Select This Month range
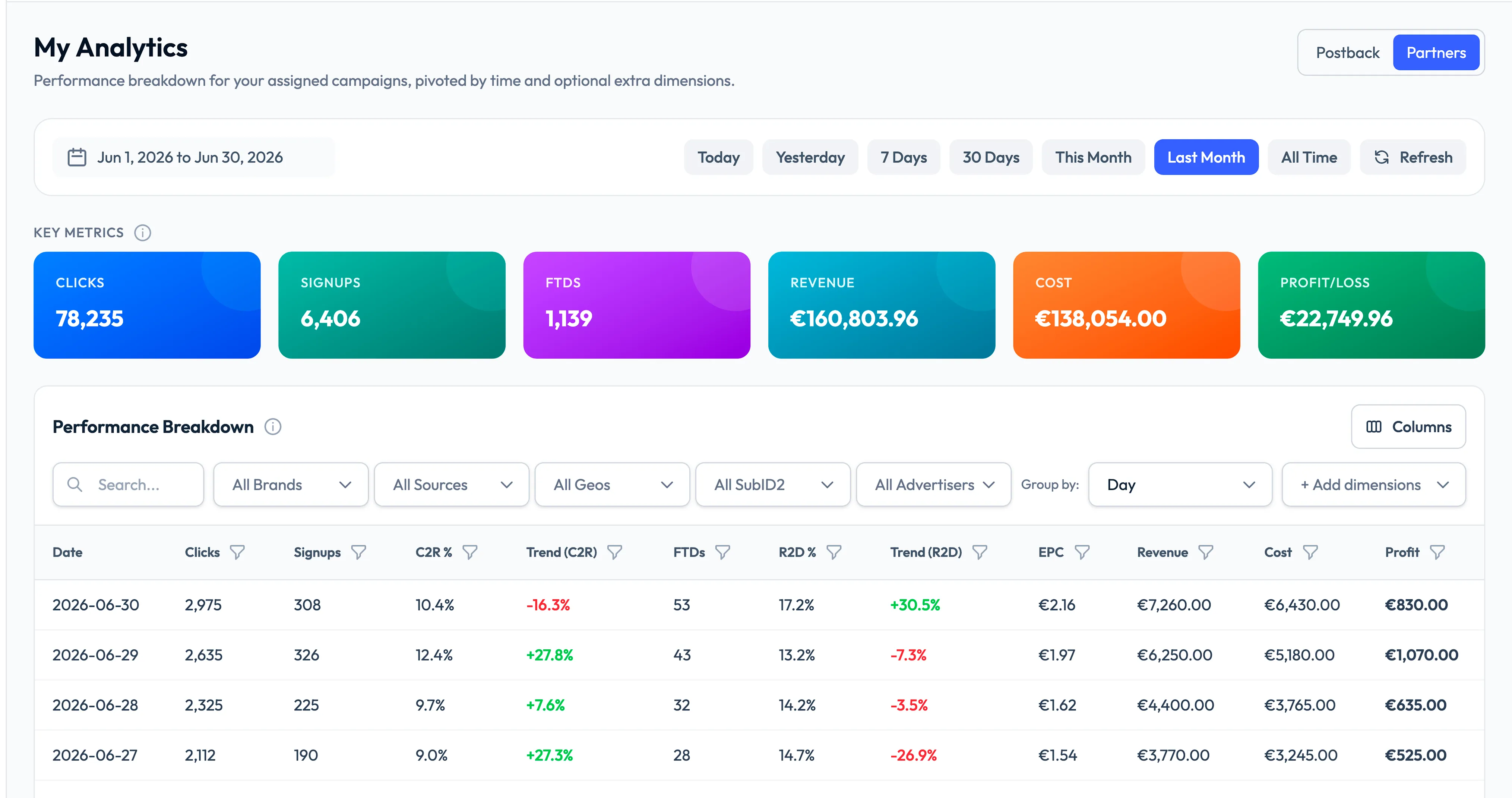Image resolution: width=1512 pixels, height=798 pixels. pyautogui.click(x=1093, y=157)
